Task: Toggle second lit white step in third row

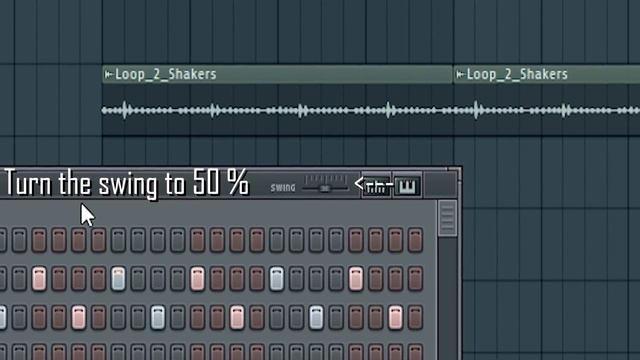Action: (158, 317)
